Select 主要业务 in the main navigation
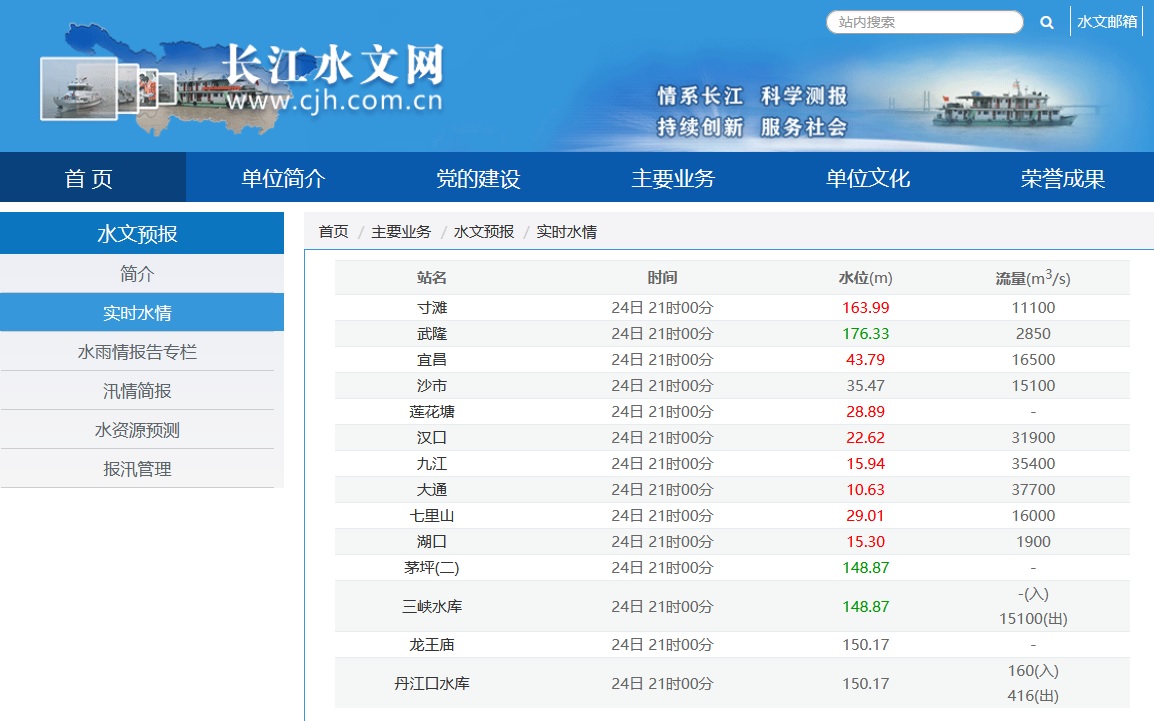 (x=673, y=178)
